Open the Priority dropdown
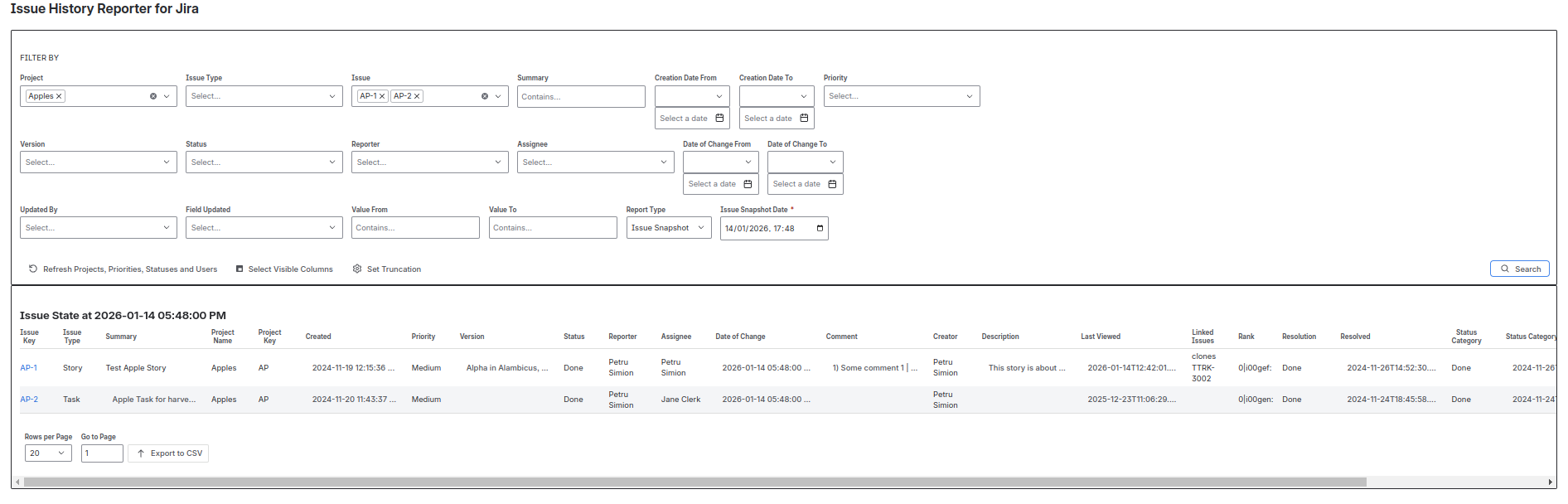This screenshot has height=504, width=1568. [x=902, y=96]
